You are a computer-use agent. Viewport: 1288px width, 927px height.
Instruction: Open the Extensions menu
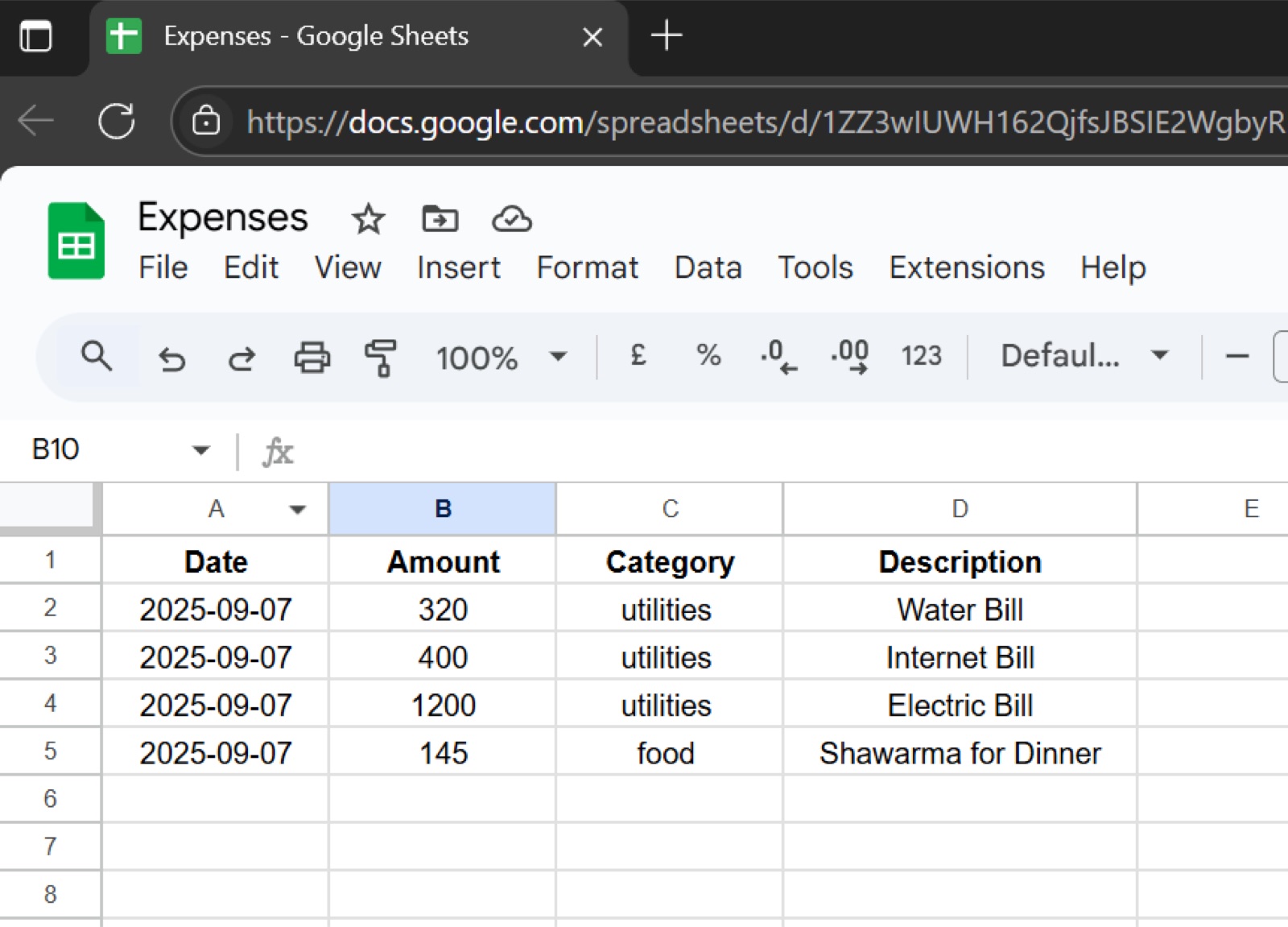click(x=967, y=267)
